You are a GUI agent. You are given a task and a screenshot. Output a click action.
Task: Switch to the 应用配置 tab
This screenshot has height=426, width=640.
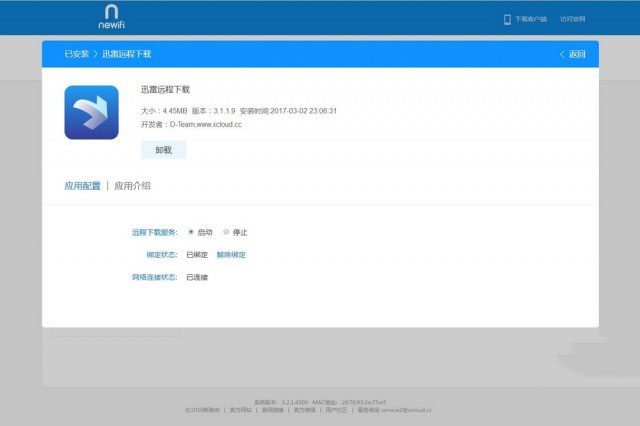pos(82,186)
